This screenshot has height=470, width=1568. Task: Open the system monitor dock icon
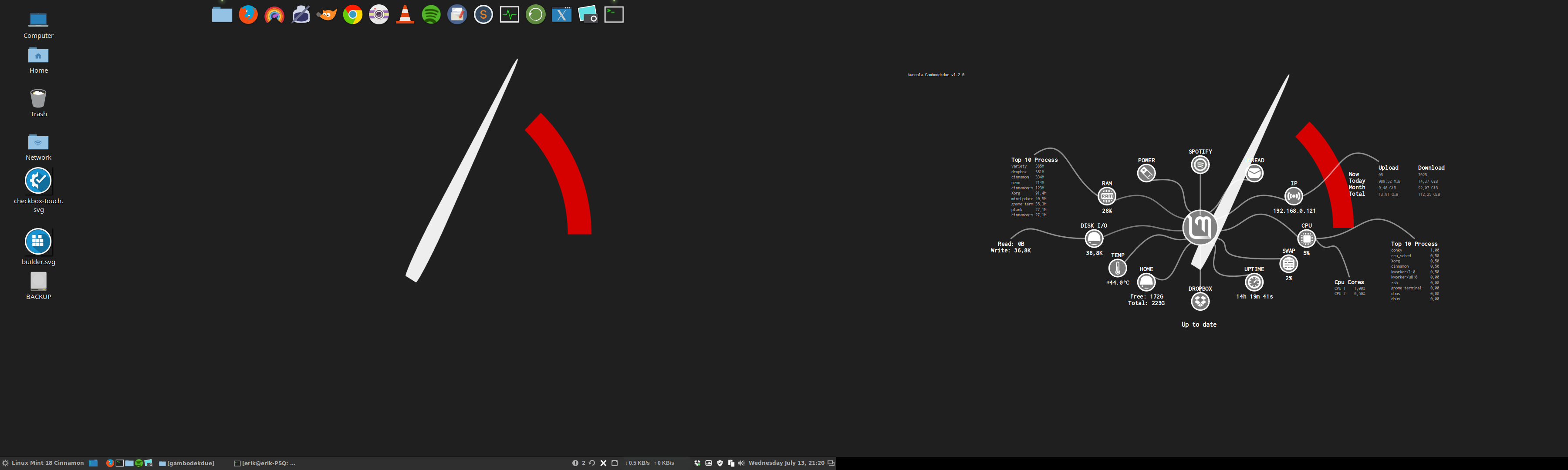(510, 15)
